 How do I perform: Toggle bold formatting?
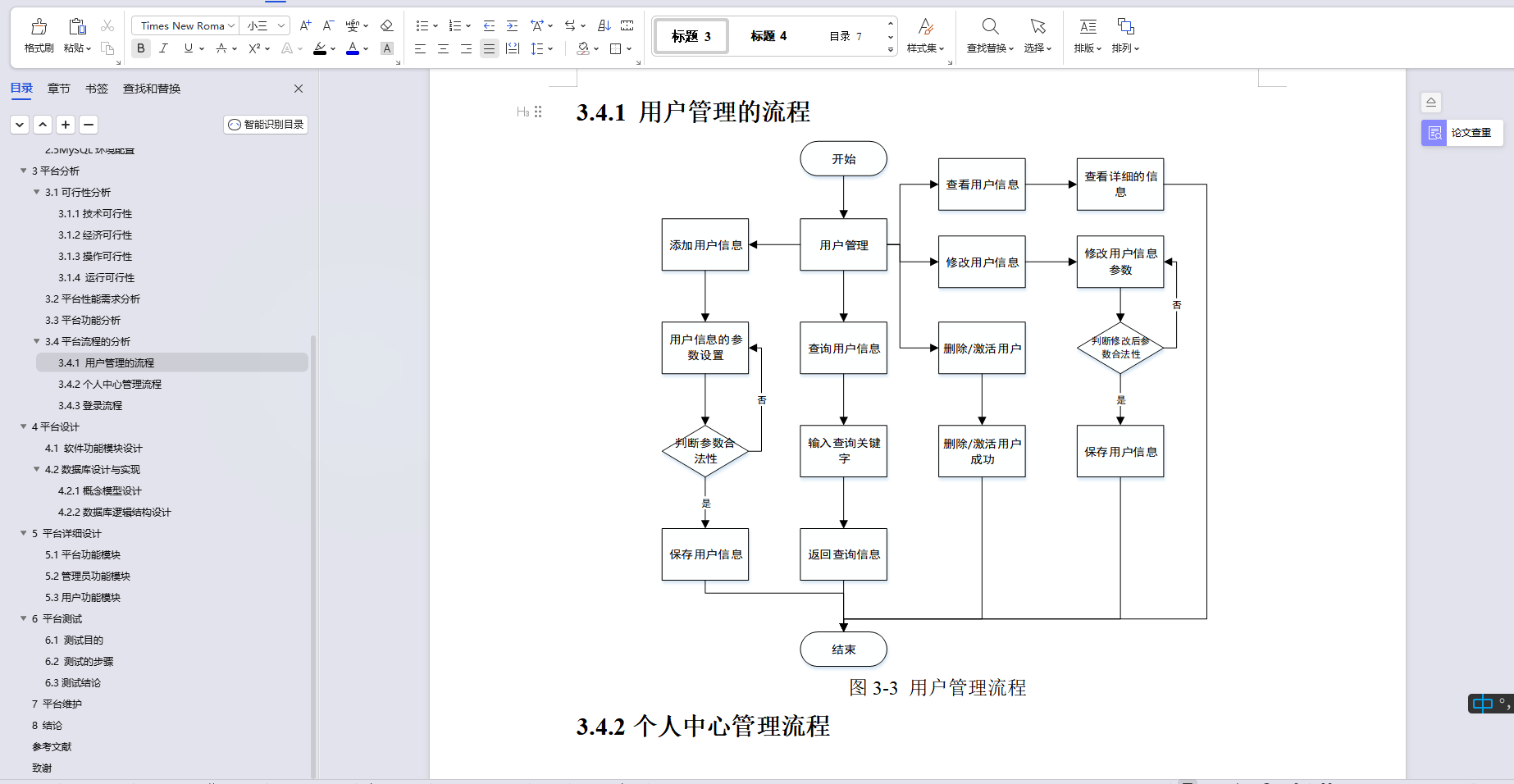140,48
